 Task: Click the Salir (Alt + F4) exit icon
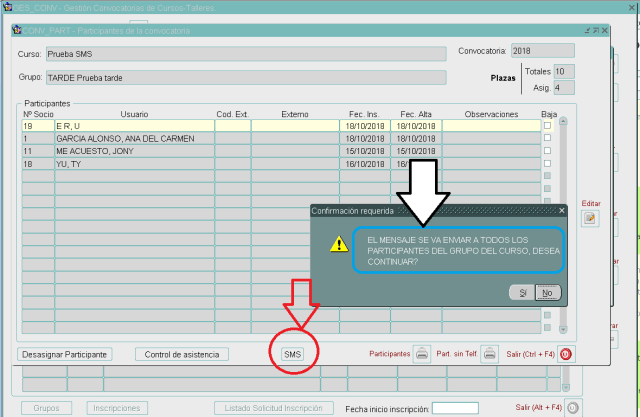pos(573,408)
